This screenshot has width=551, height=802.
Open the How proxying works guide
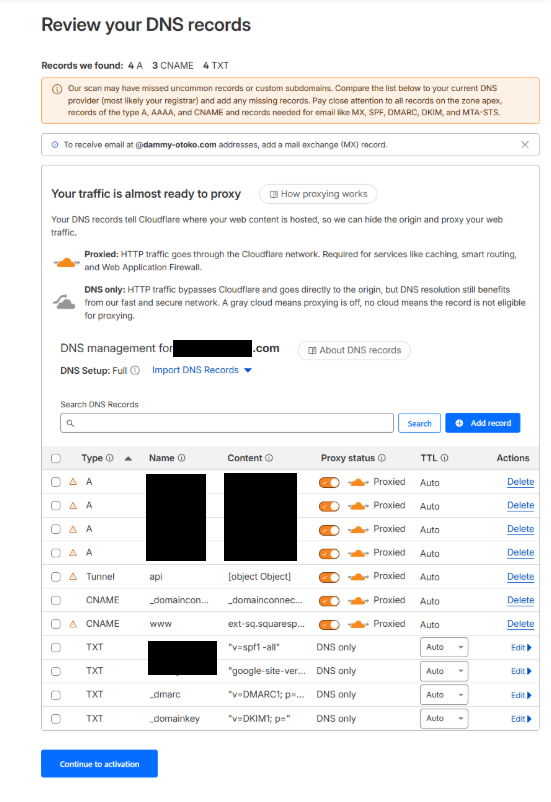(x=318, y=194)
